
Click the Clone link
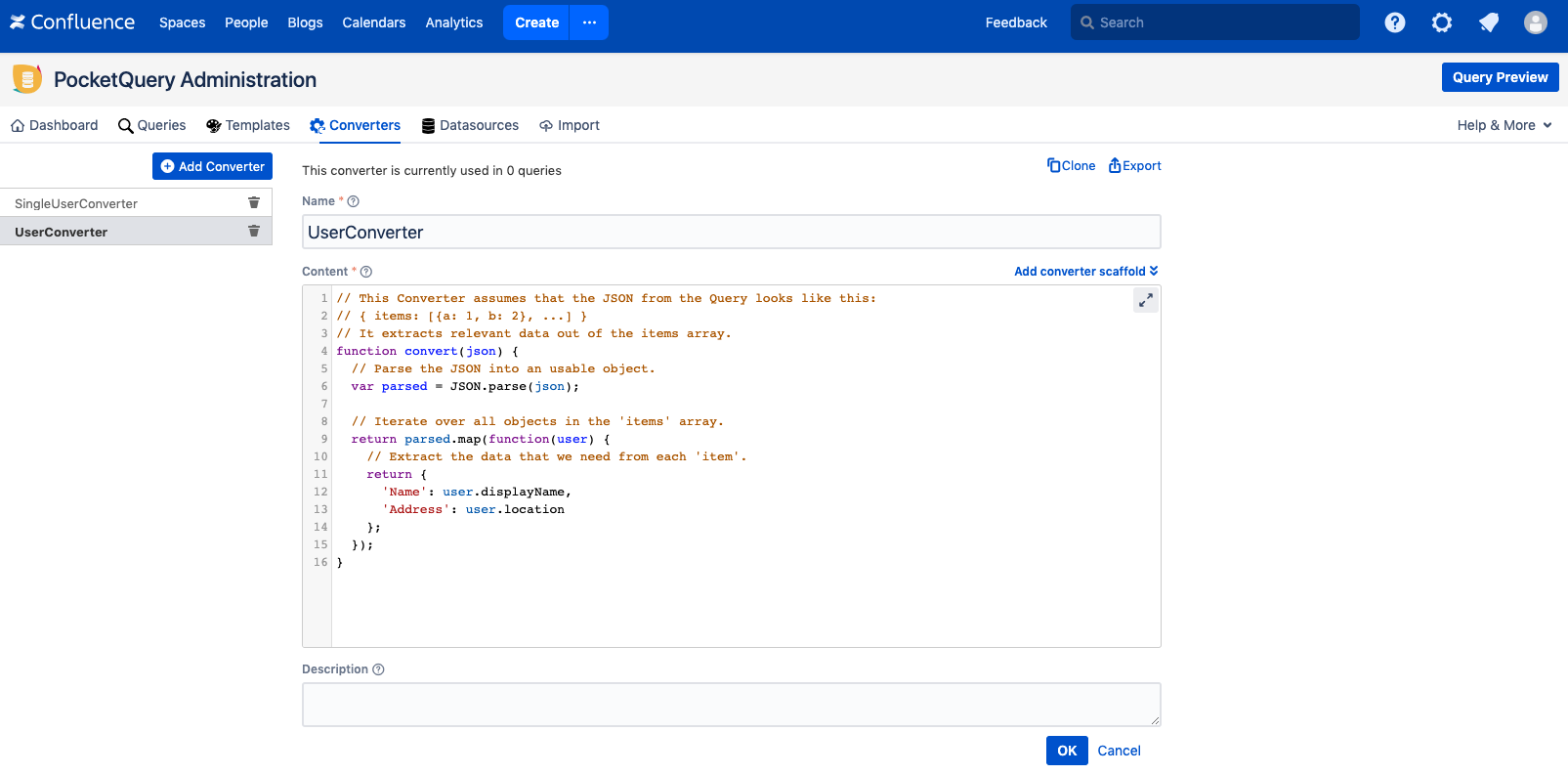click(x=1072, y=166)
